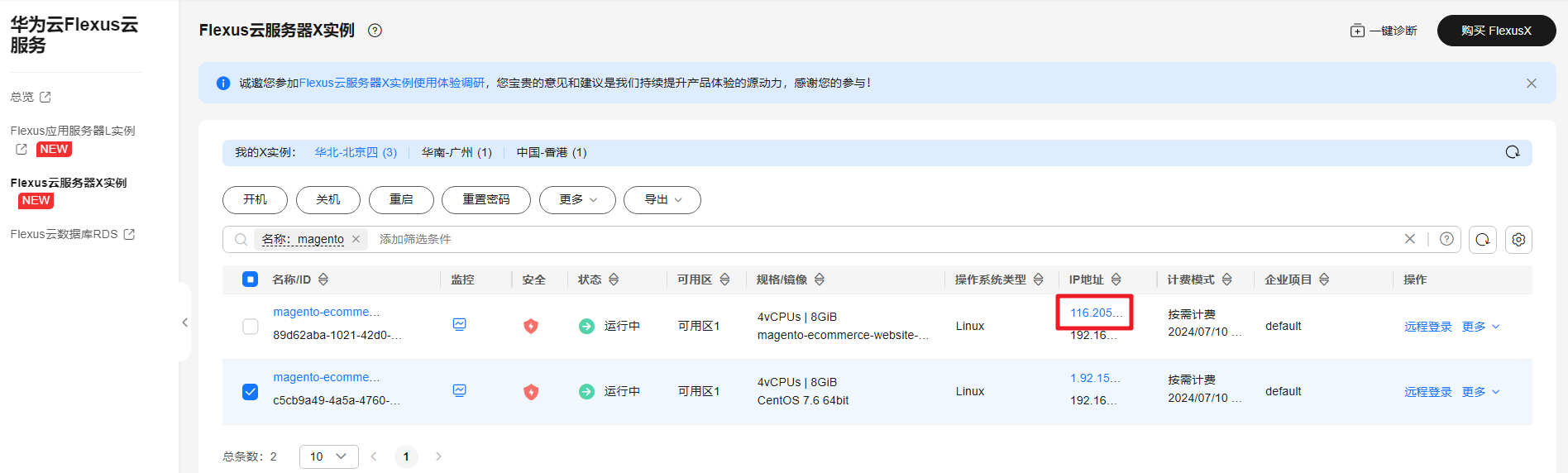1568x473 pixels.
Task: Click security shield for instance 89d62aba
Action: (531, 326)
